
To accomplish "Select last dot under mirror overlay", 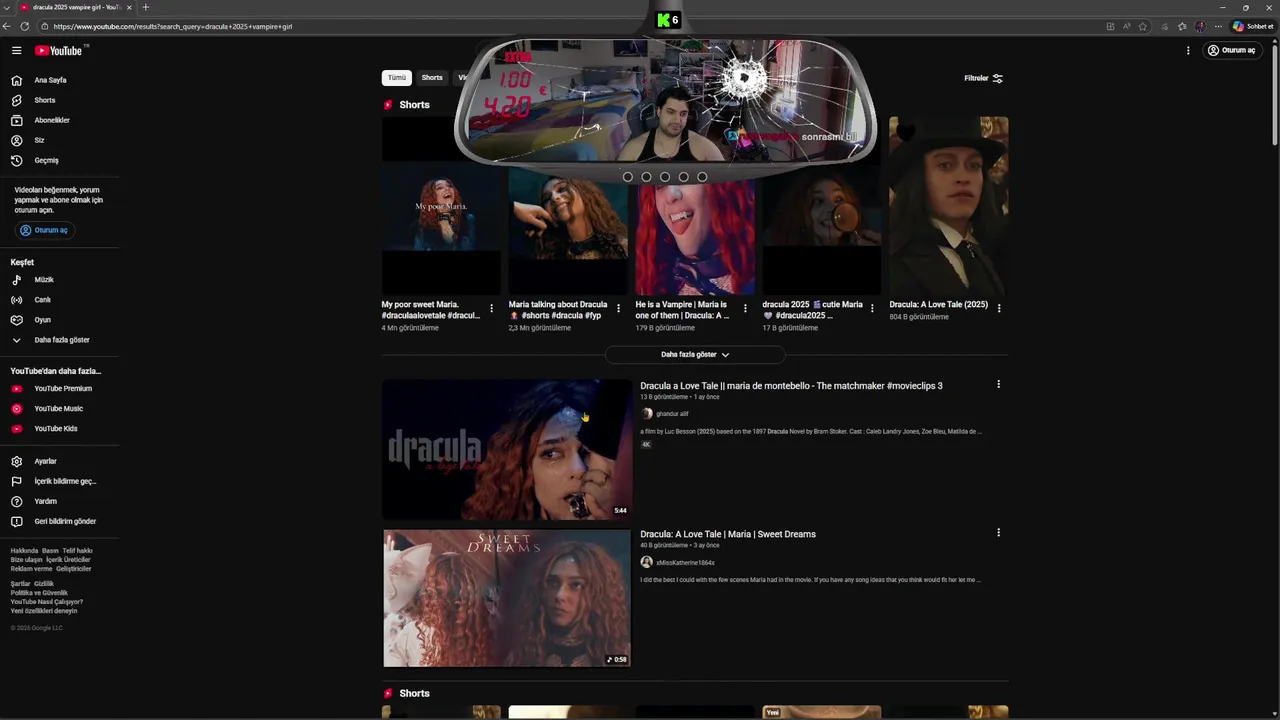I will 702,177.
